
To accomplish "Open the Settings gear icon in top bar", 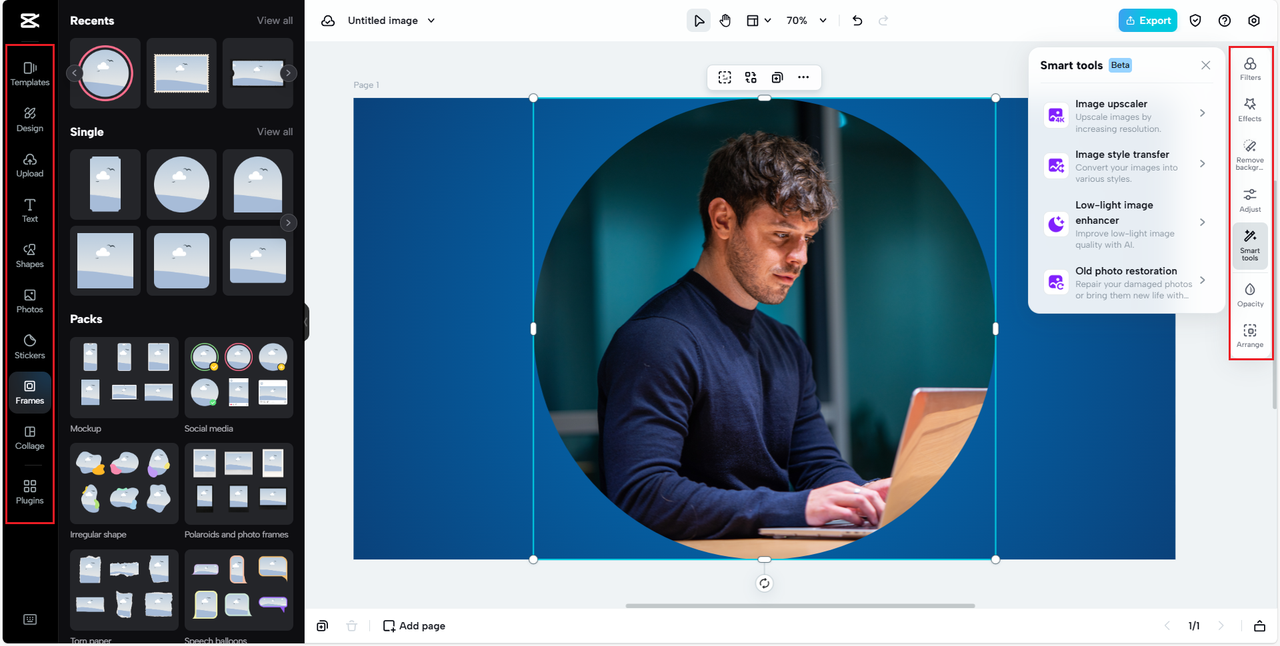I will coord(1254,20).
